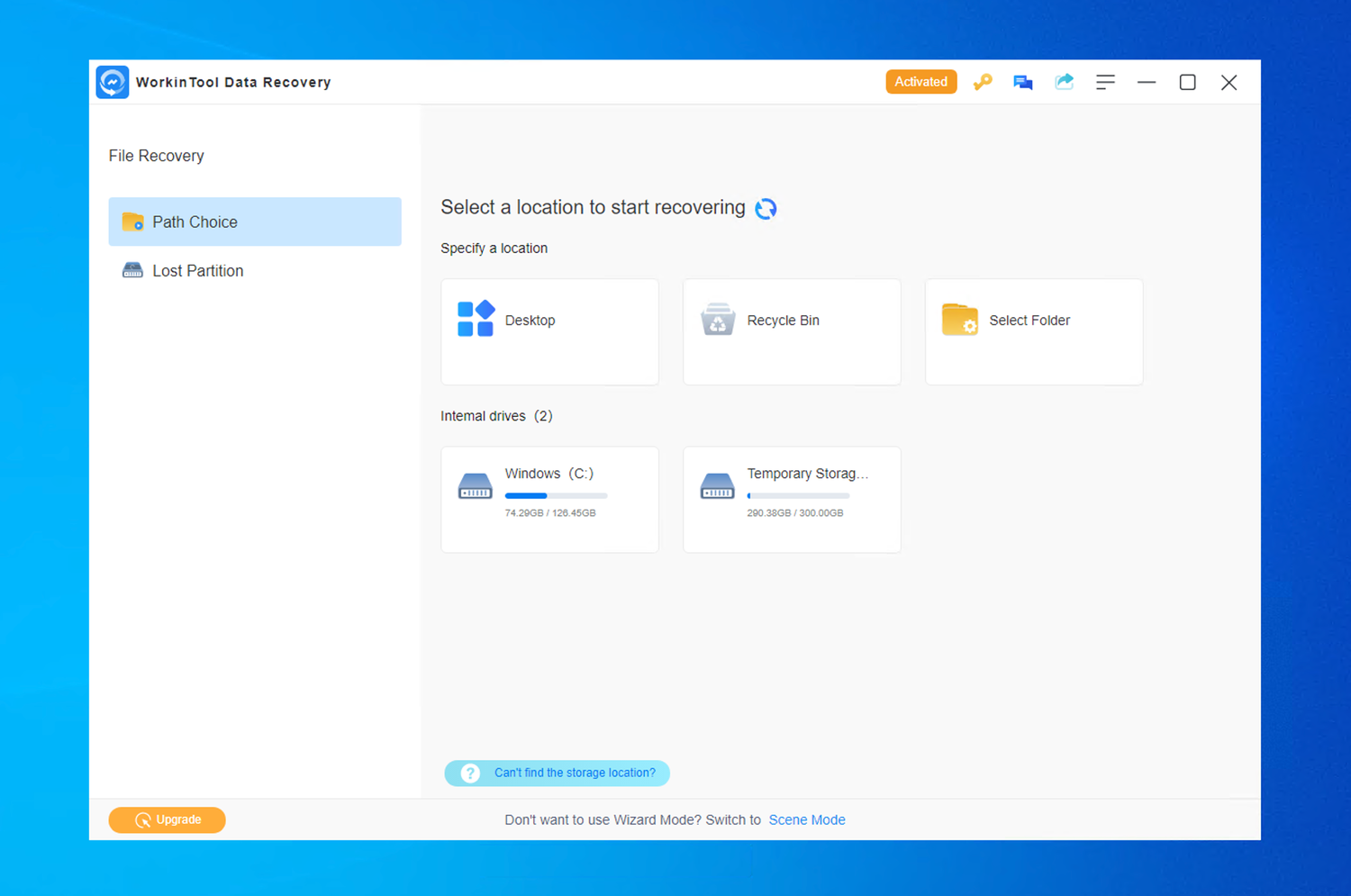Click the "File Recovery" sidebar heading

click(x=157, y=156)
